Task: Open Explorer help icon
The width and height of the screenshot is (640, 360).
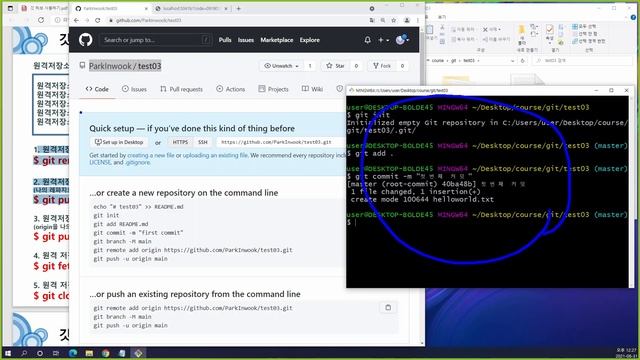Action: point(633,17)
